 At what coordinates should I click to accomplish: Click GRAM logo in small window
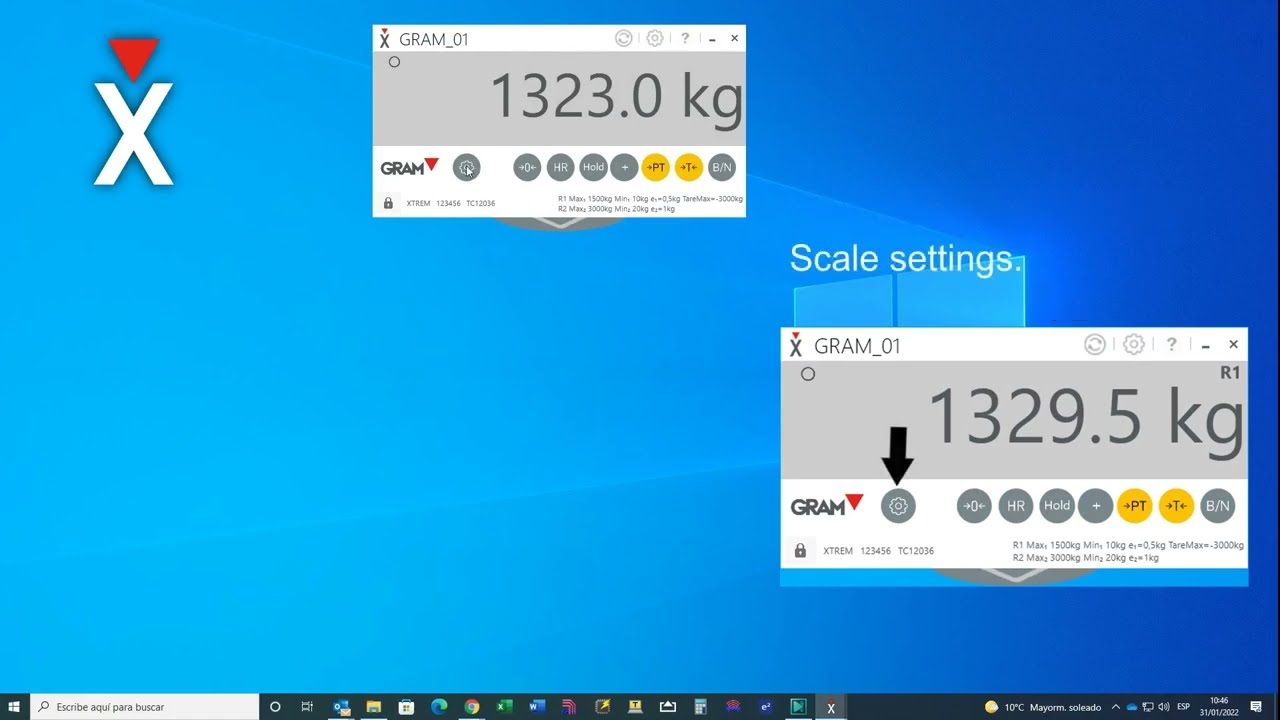[409, 167]
